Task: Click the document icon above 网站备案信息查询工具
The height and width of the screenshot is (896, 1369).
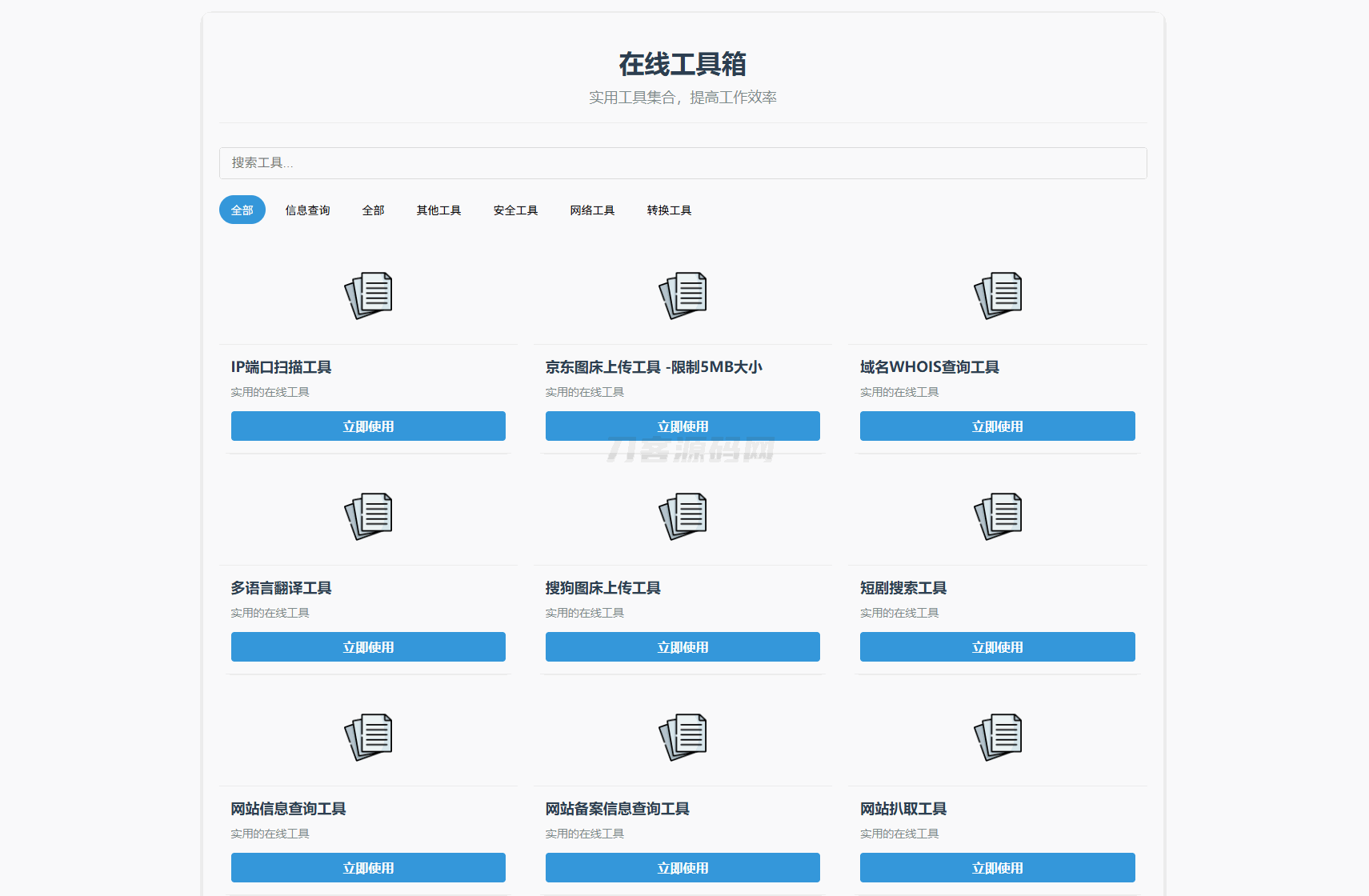Action: point(682,737)
